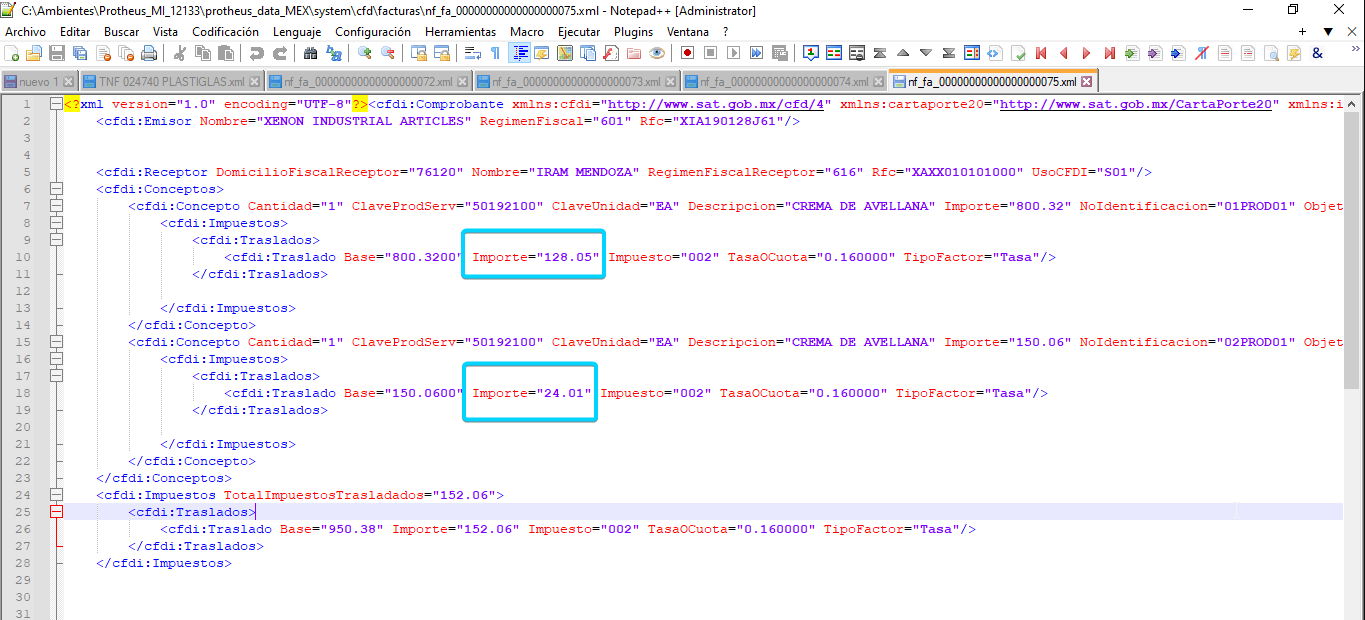Click the www.sat.gob.mx/cfd/4 link
Screen dimensions: 1365x620
[717, 104]
